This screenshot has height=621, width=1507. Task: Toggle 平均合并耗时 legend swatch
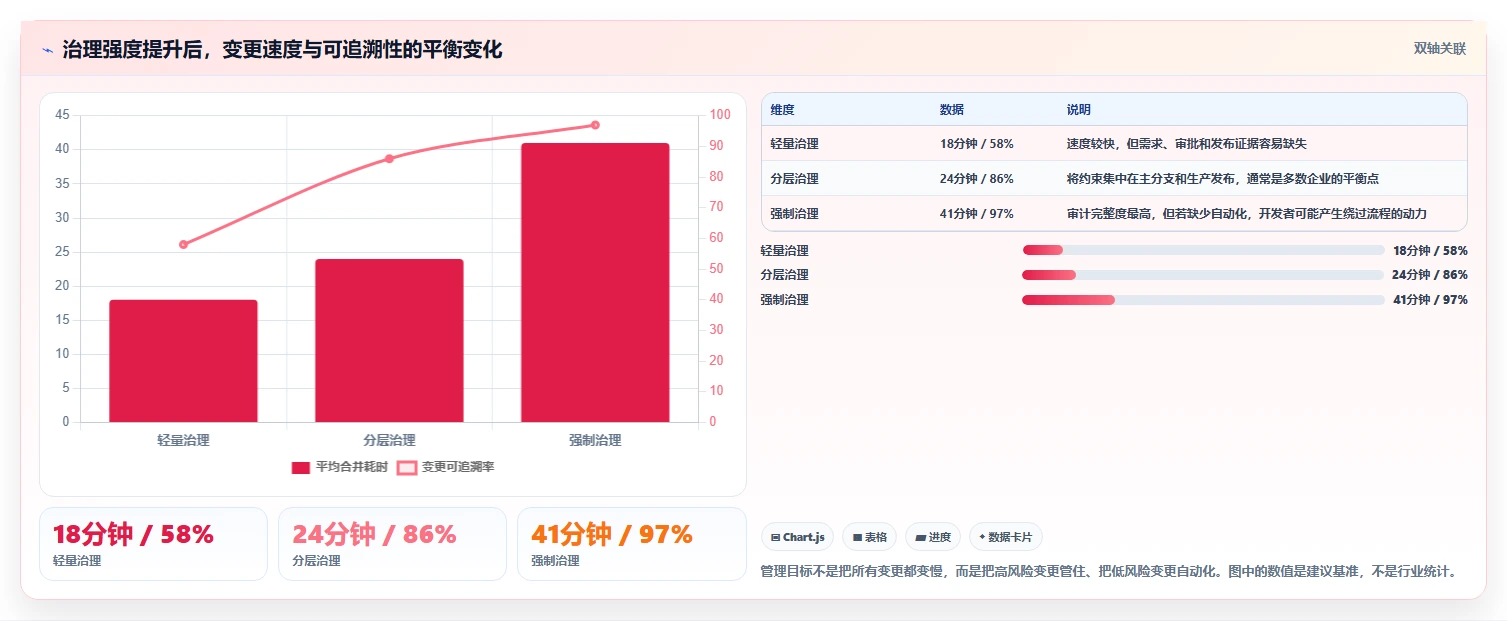click(301, 467)
